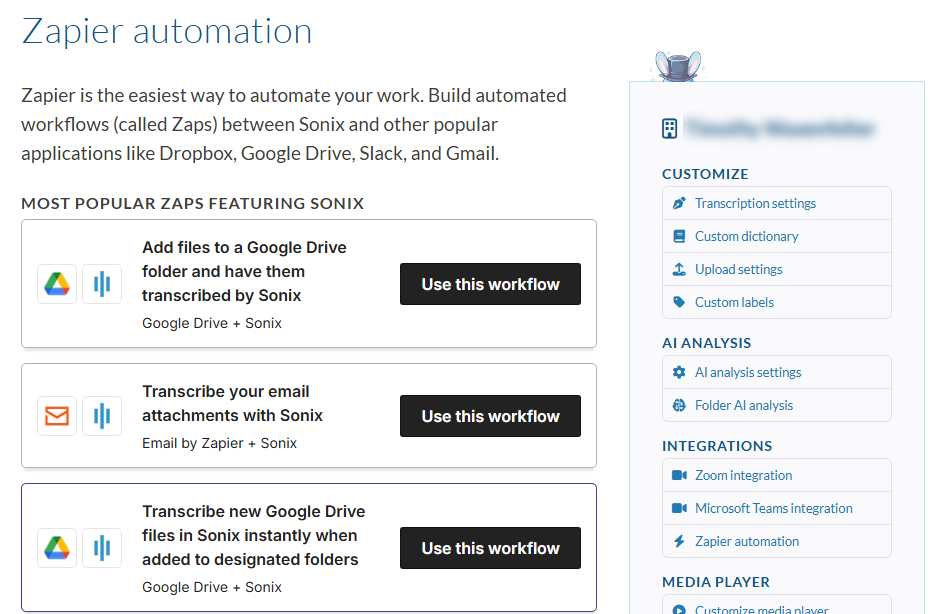The height and width of the screenshot is (614, 934).
Task: Open Transcription settings link
Action: click(x=755, y=204)
